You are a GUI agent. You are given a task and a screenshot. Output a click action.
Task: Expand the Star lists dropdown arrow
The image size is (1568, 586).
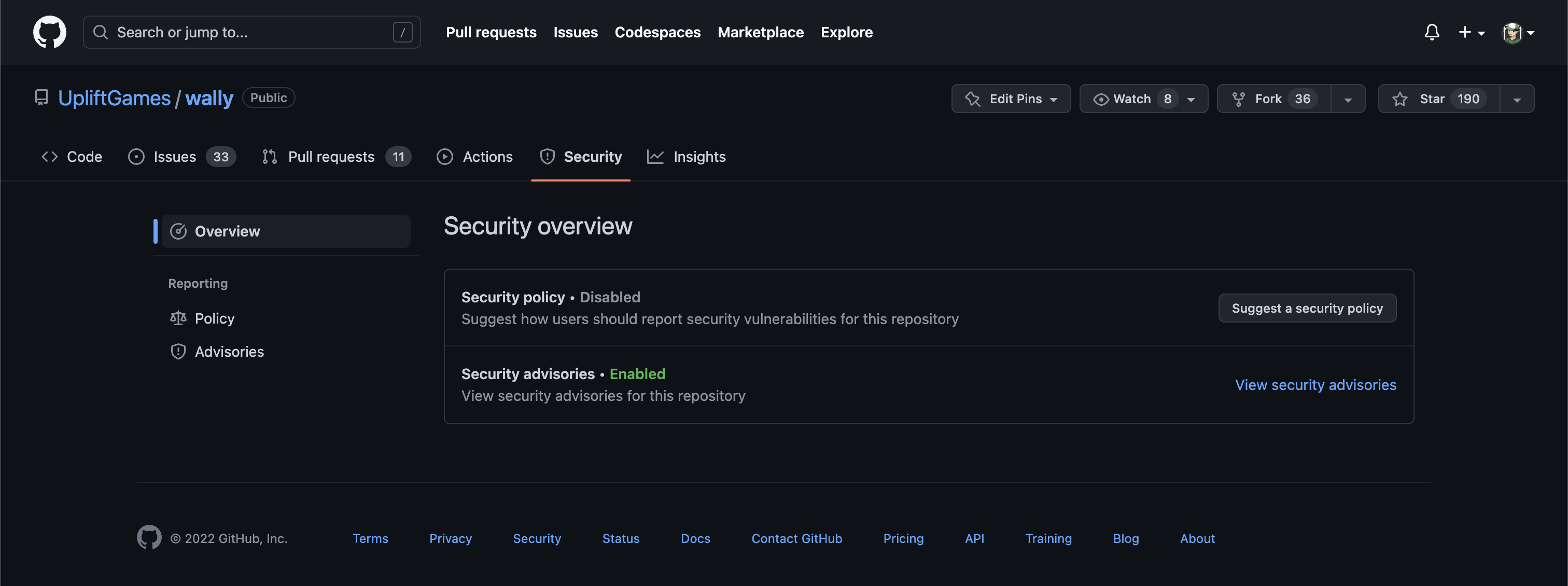click(1516, 99)
